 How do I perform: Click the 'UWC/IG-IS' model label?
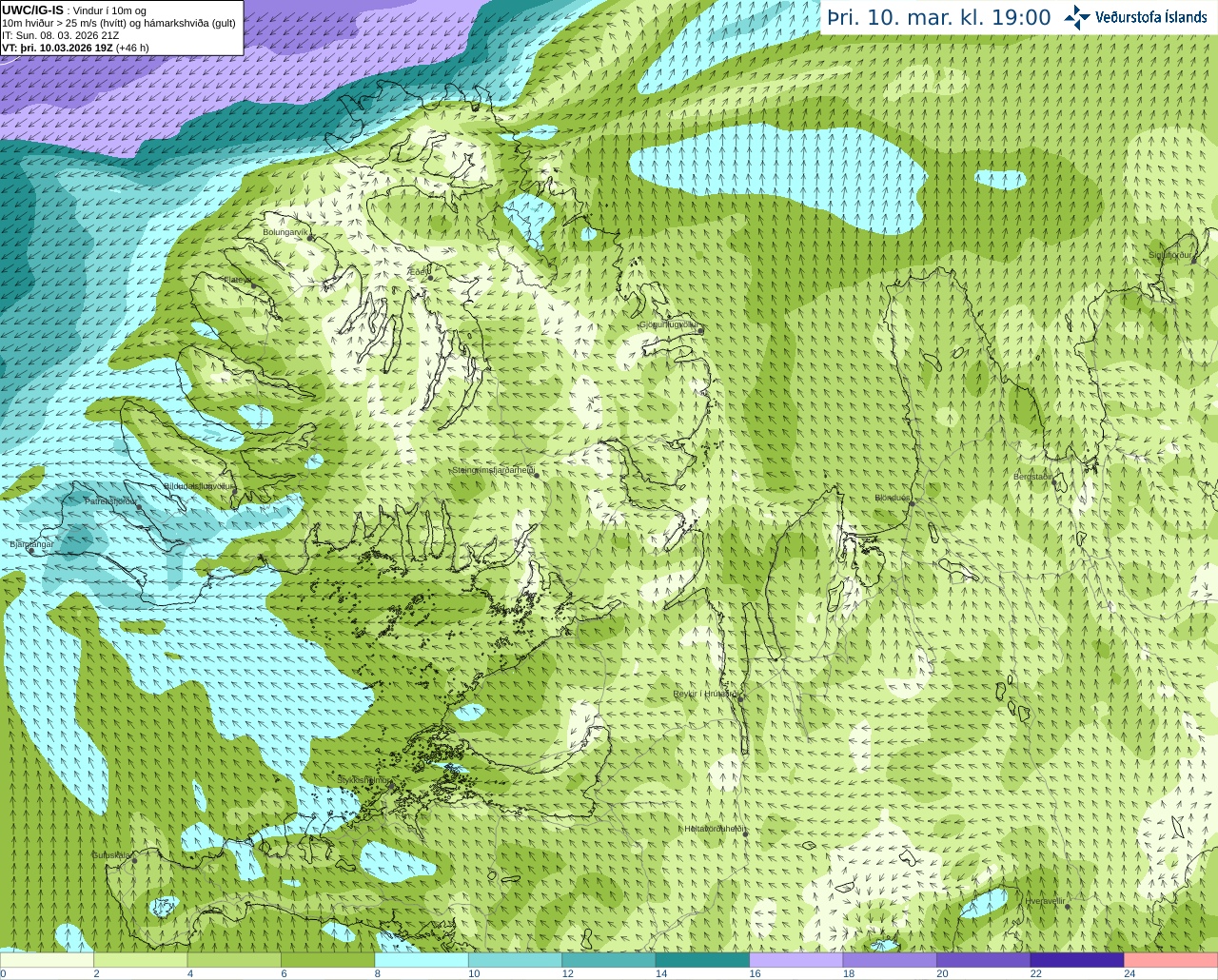32,10
